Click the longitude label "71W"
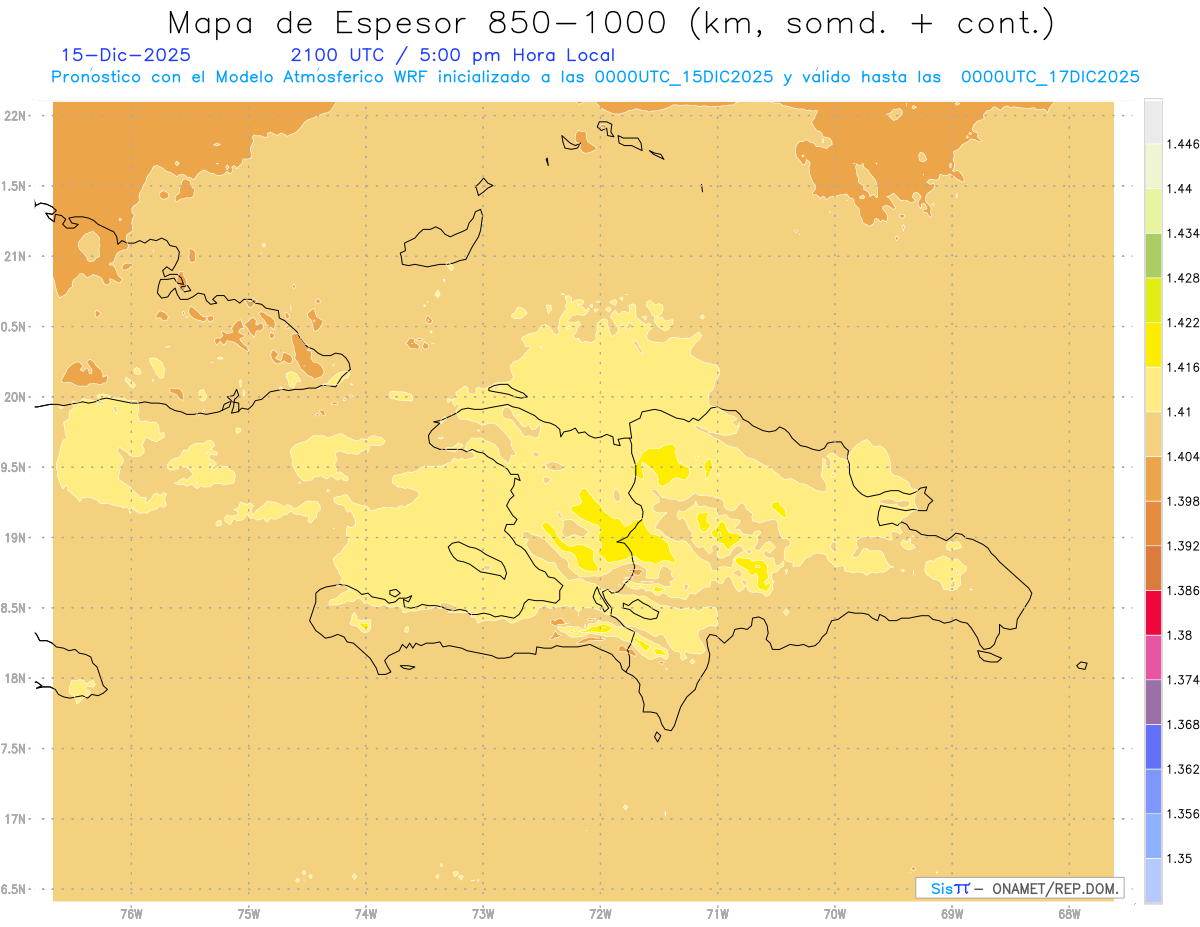This screenshot has width=1200, height=927. click(x=717, y=914)
